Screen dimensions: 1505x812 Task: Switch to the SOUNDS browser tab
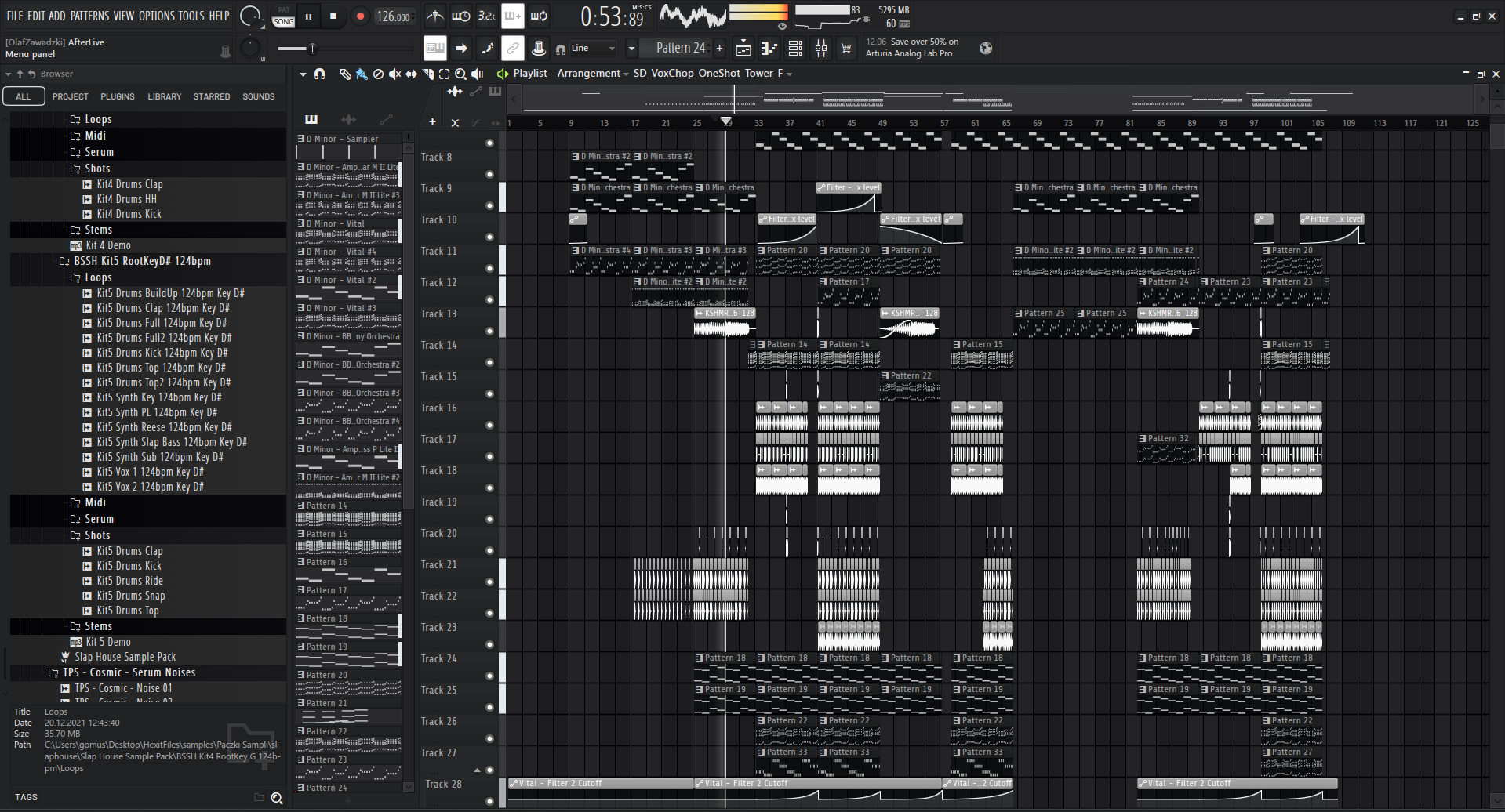click(259, 96)
